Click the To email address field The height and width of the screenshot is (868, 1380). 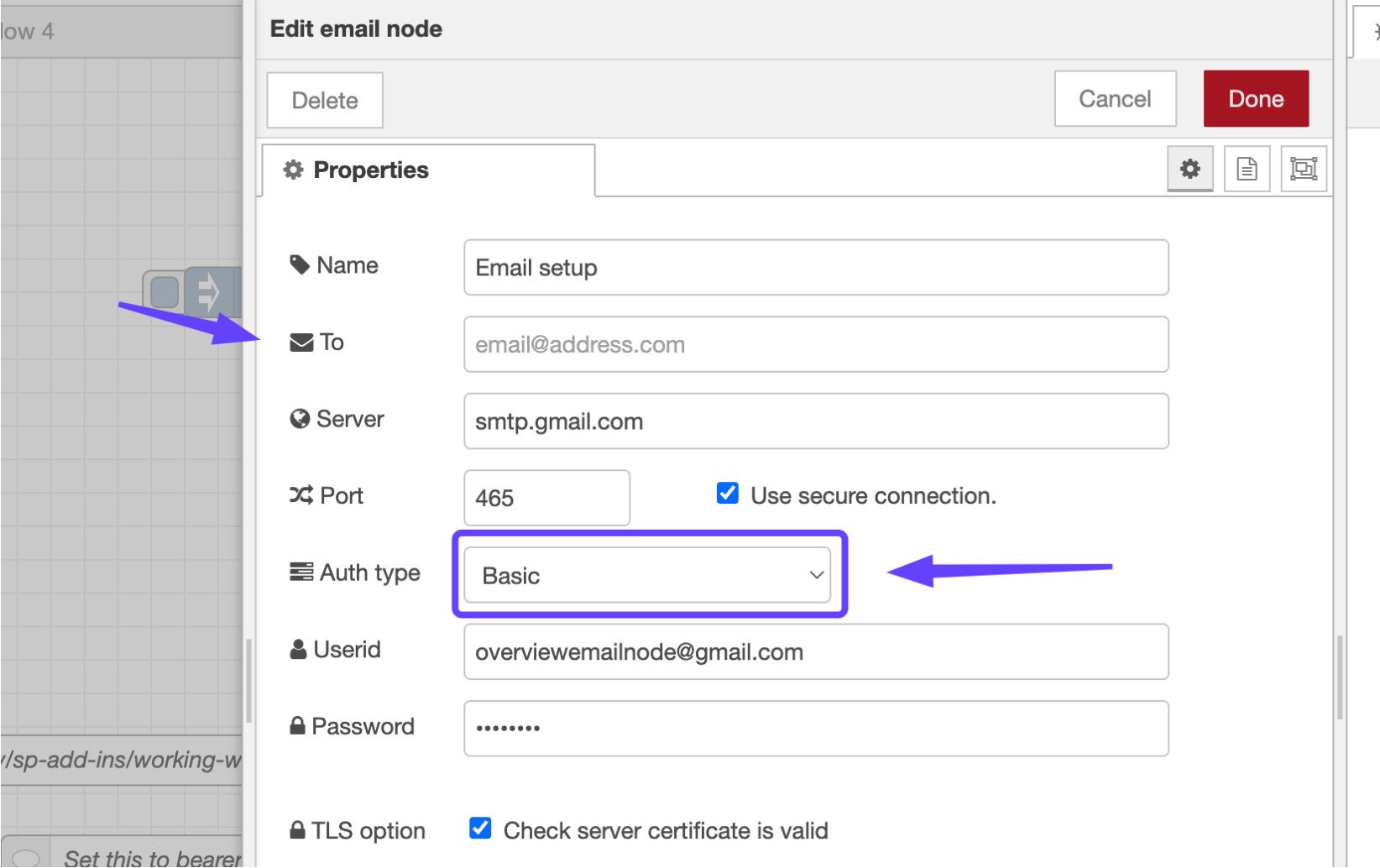815,344
